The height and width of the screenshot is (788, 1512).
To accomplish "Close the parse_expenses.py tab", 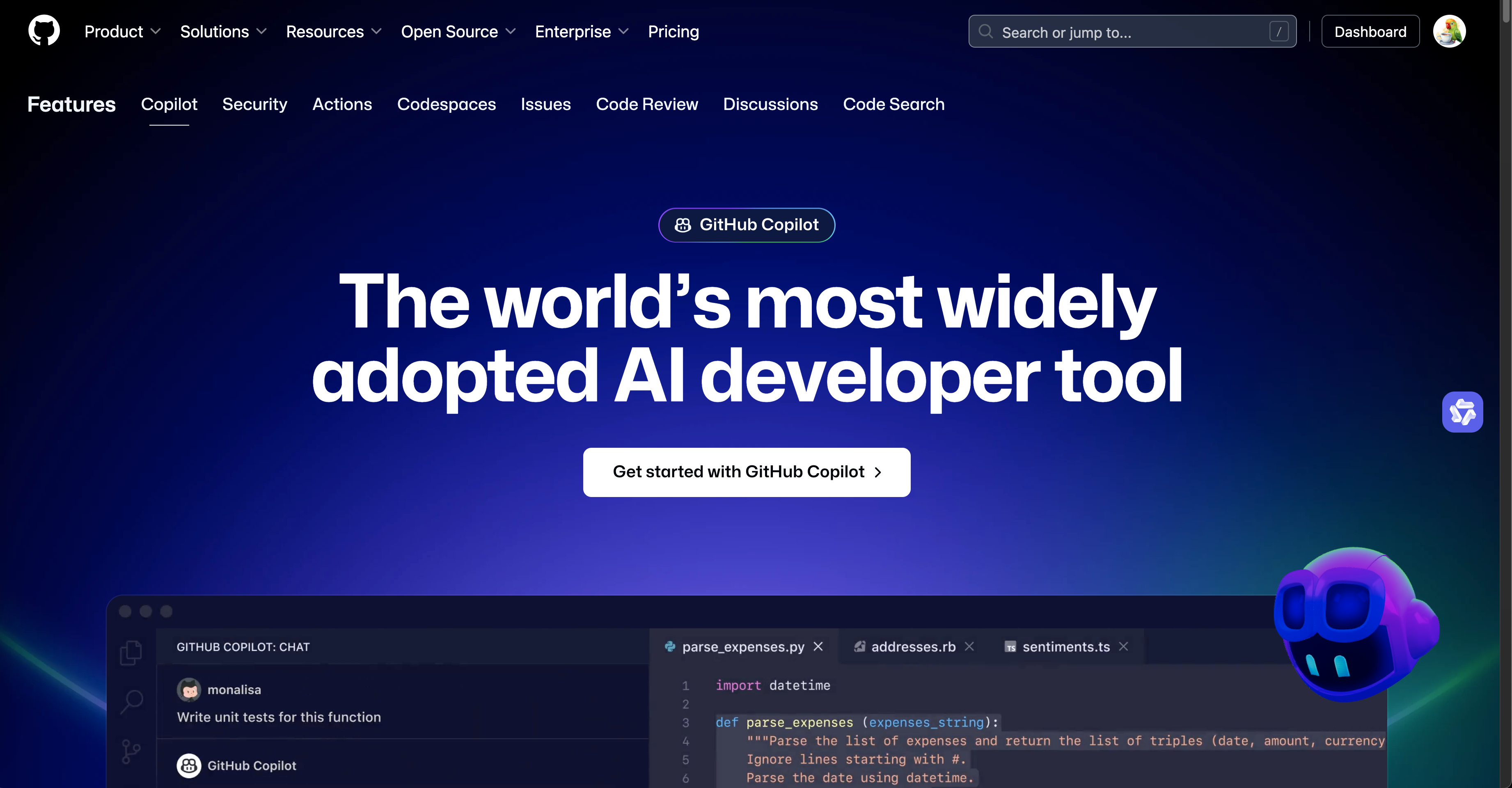I will click(818, 646).
